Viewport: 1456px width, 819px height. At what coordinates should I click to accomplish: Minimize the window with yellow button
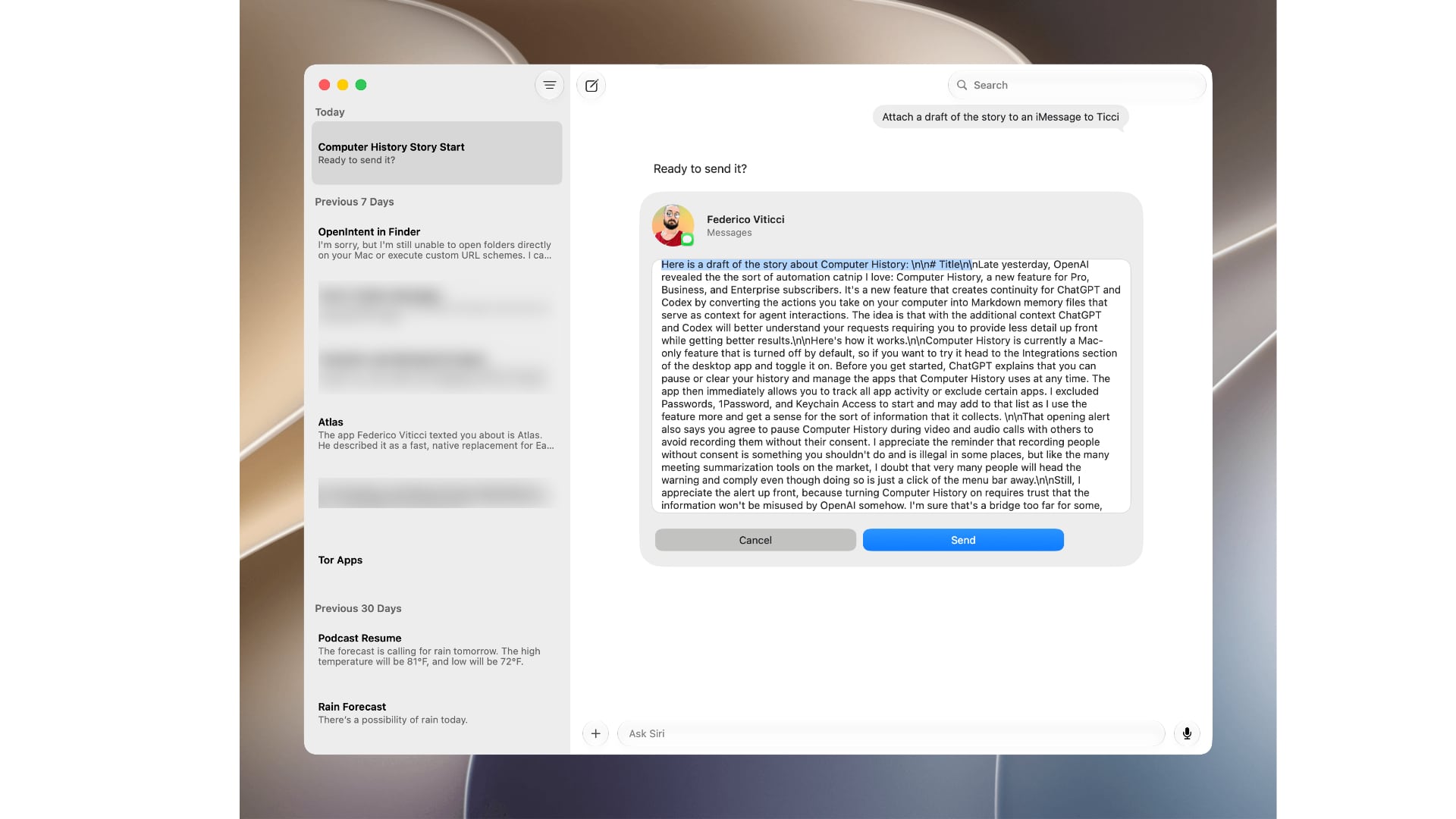tap(343, 85)
